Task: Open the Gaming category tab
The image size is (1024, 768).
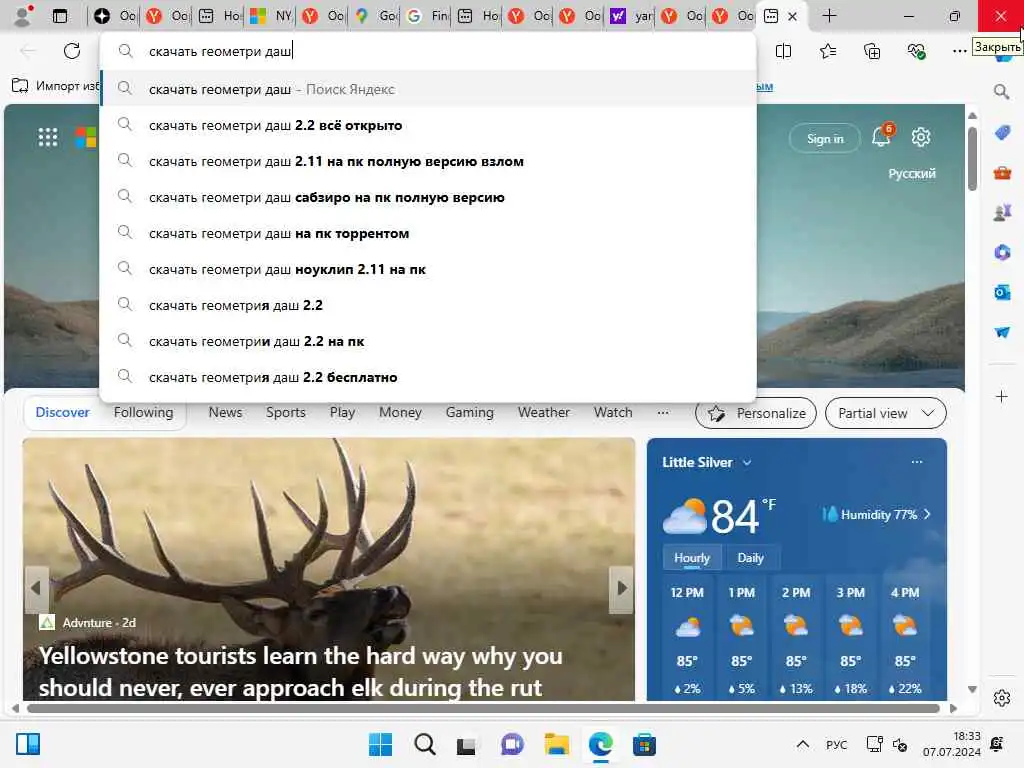Action: (x=470, y=413)
